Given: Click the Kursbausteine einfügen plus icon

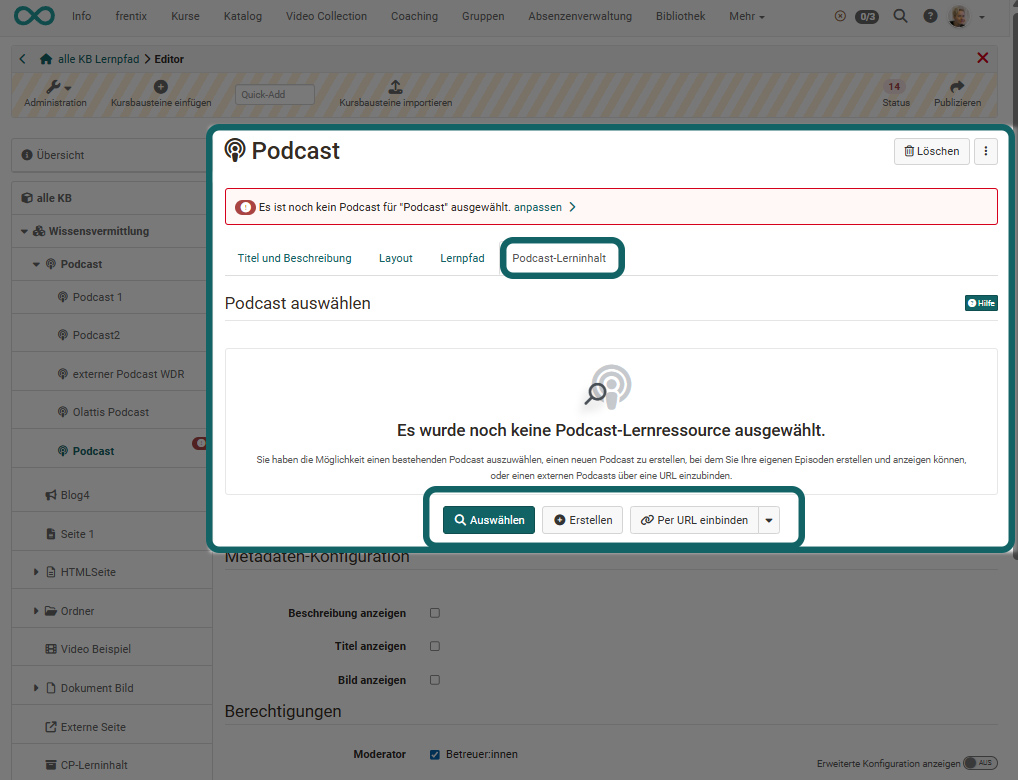Looking at the screenshot, I should 159,88.
